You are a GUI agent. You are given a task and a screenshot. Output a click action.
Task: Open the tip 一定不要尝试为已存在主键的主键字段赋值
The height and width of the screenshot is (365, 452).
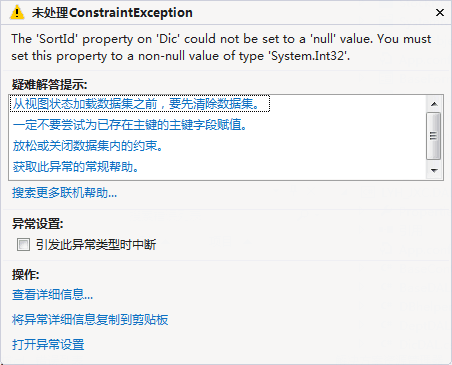[130, 125]
